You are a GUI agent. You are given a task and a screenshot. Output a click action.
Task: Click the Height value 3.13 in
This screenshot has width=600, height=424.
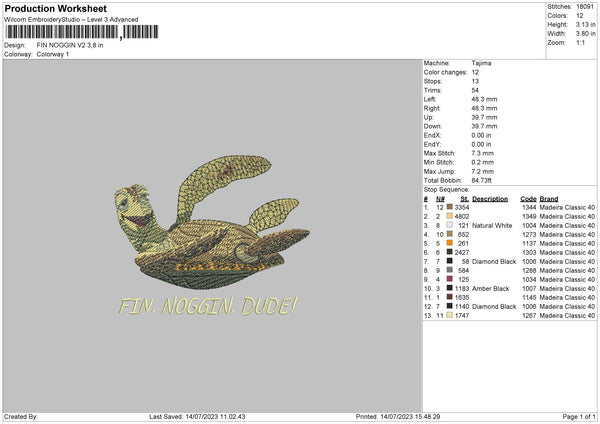click(x=585, y=24)
